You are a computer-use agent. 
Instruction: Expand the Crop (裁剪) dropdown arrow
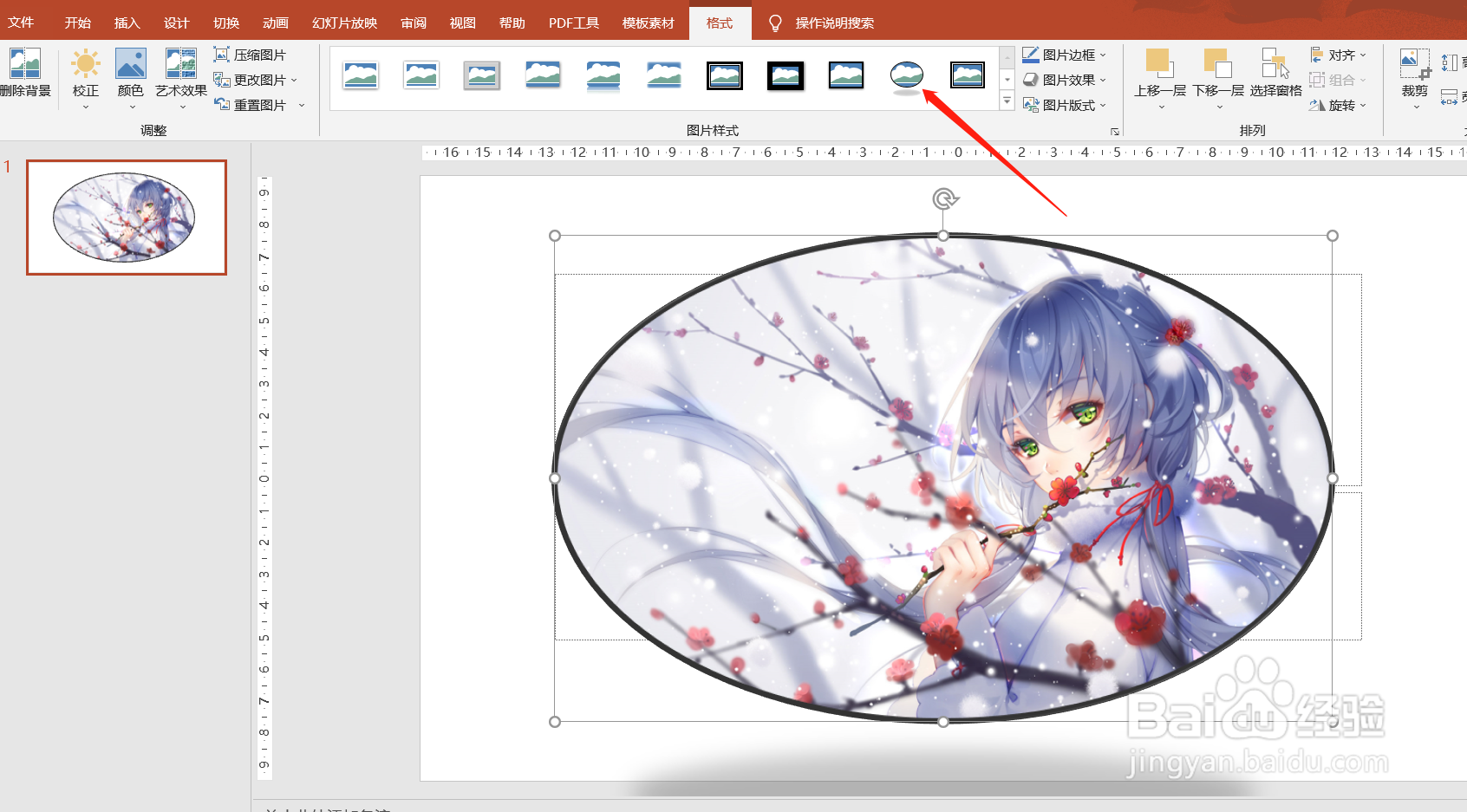point(1416,107)
